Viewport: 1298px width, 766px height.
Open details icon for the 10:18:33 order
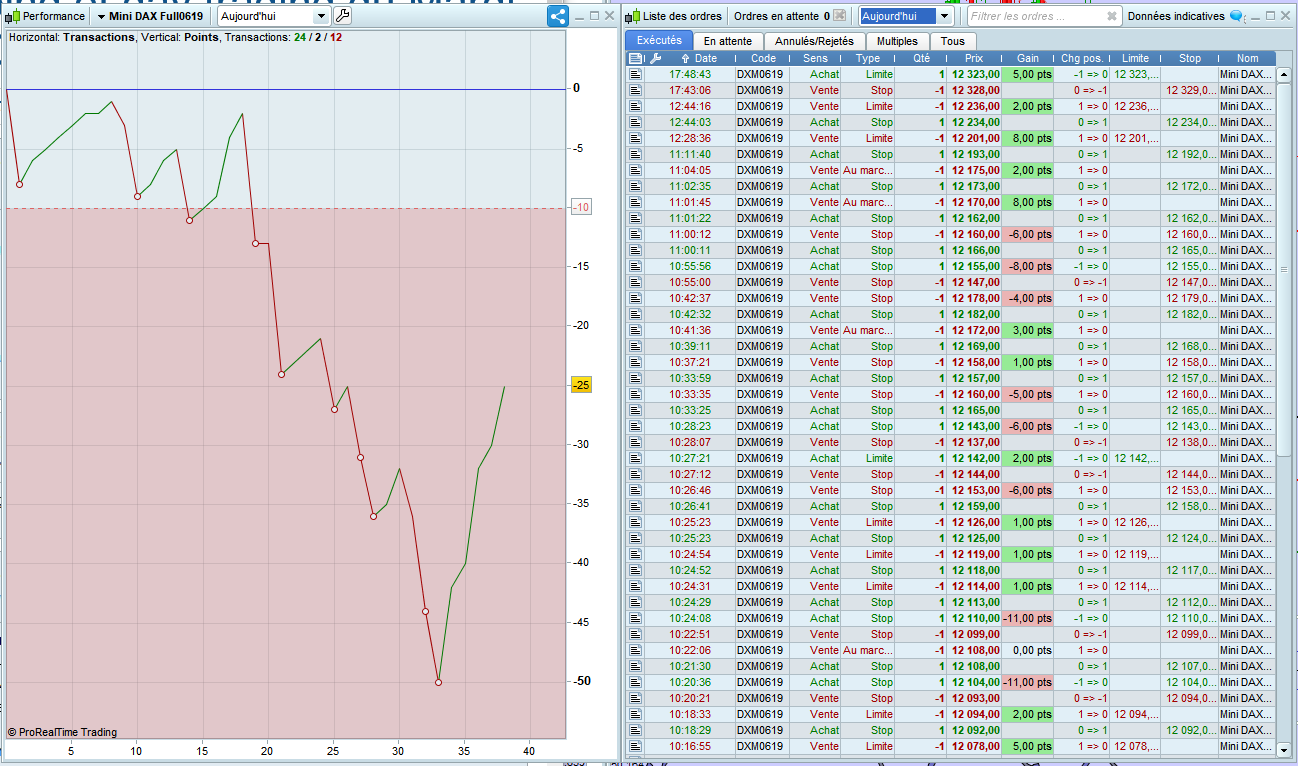[635, 714]
